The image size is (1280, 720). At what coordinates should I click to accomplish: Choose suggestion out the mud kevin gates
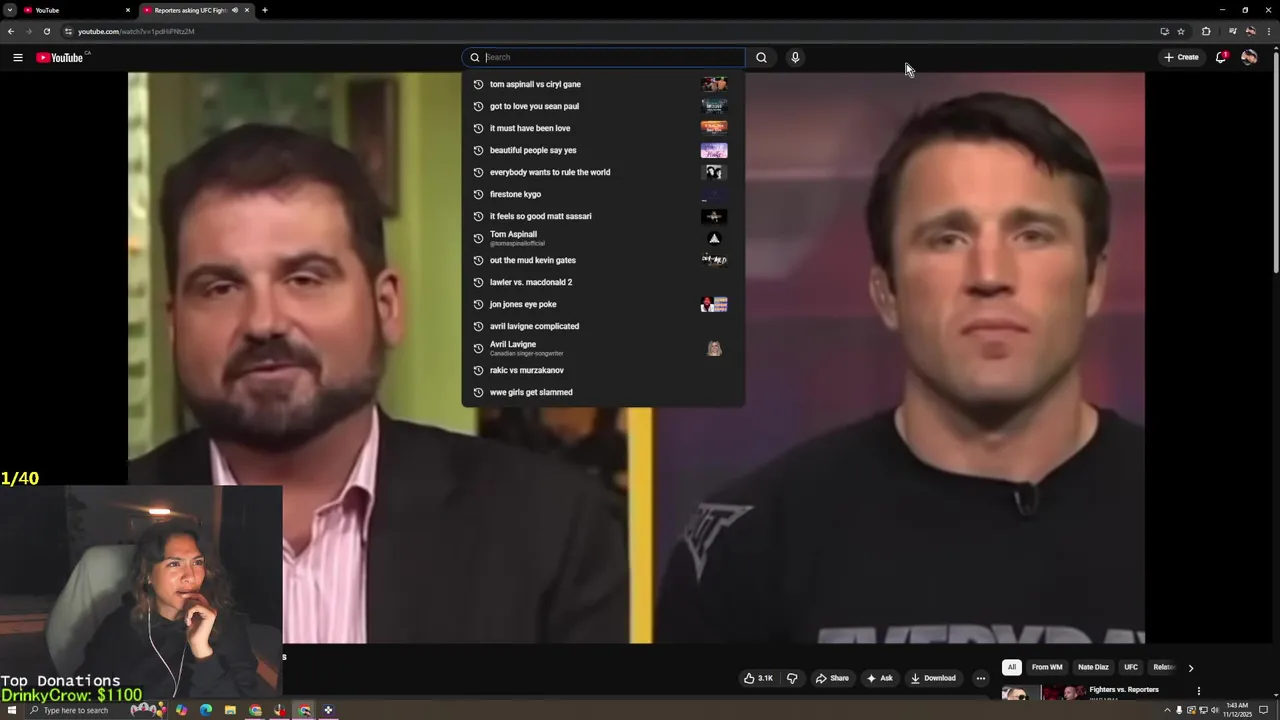click(603, 260)
